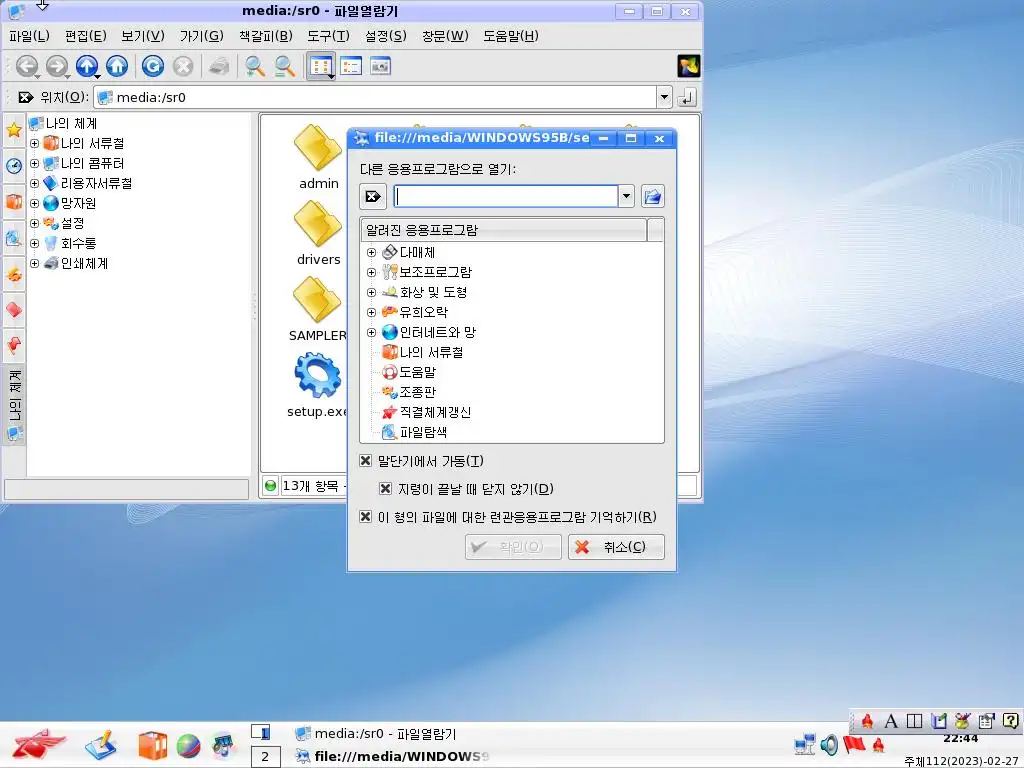
Task: Switch to image preview view
Action: click(380, 66)
